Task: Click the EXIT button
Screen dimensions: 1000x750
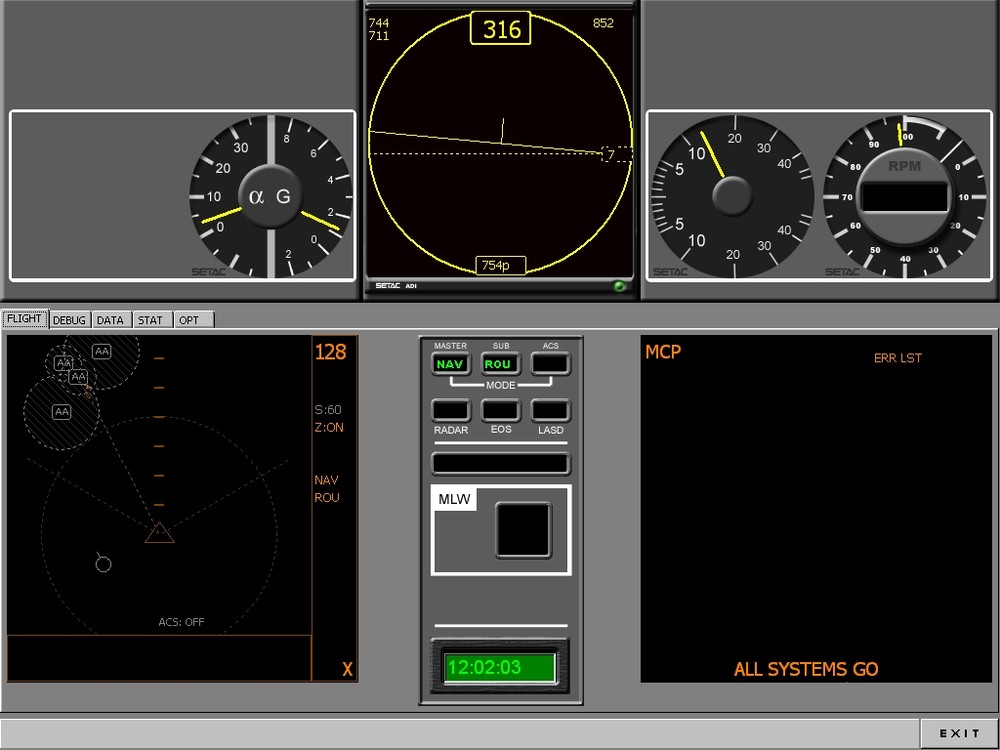Action: tap(959, 733)
